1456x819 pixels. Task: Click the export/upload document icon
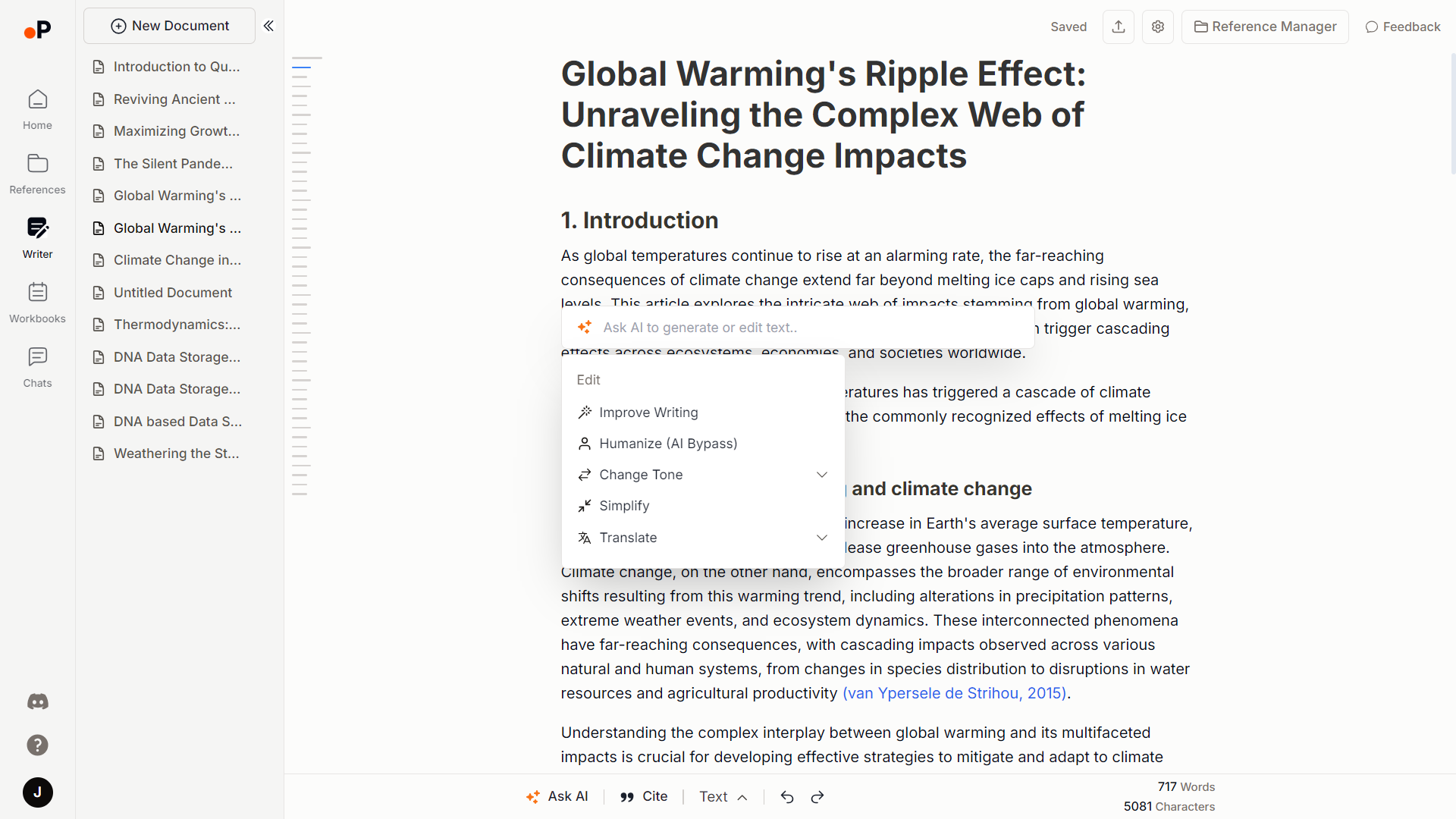coord(1118,27)
